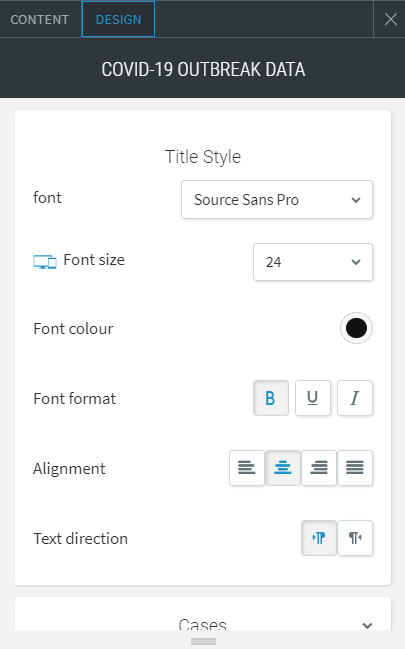Viewport: 405px width, 649px height.
Task: Click the responsive device icon beside Font size
Action: pos(45,262)
